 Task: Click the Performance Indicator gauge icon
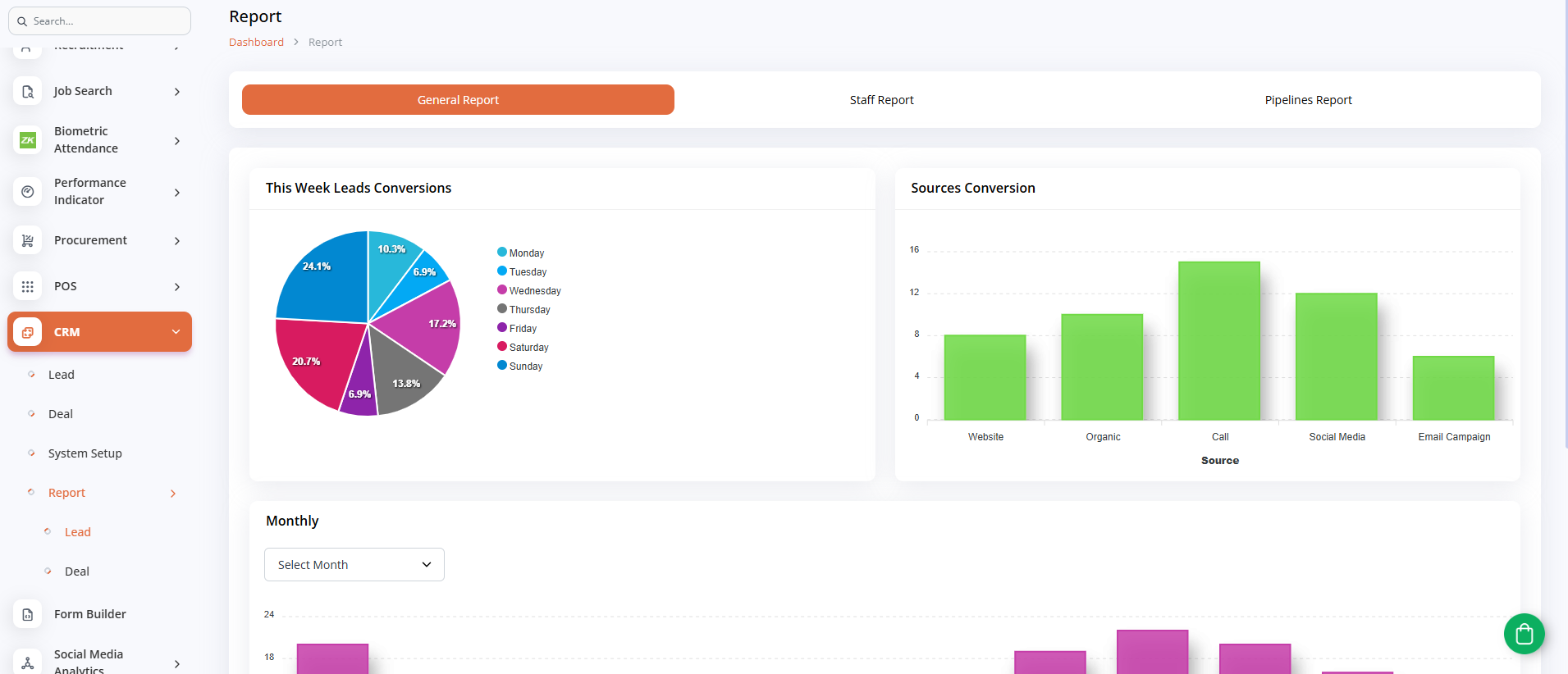(x=28, y=192)
